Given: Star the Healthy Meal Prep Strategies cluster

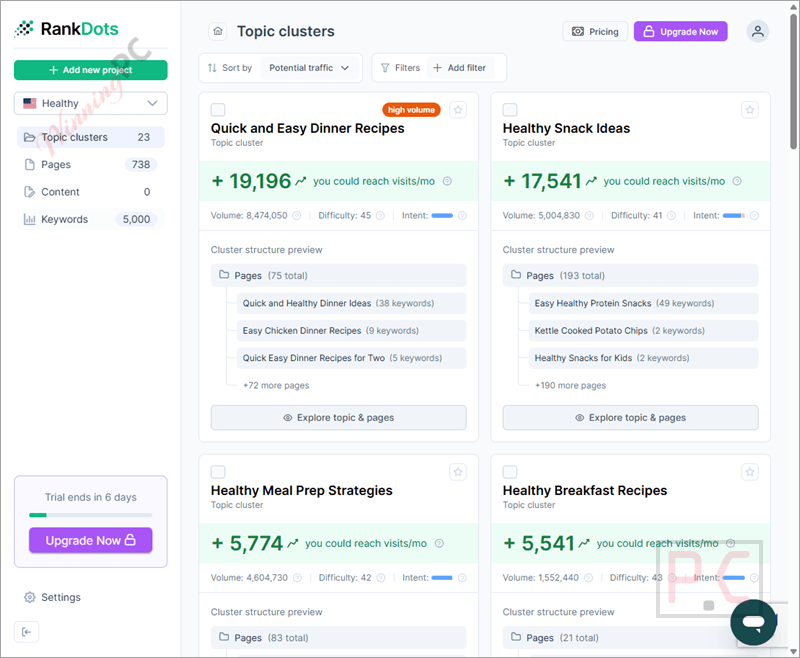Looking at the screenshot, I should [x=458, y=472].
